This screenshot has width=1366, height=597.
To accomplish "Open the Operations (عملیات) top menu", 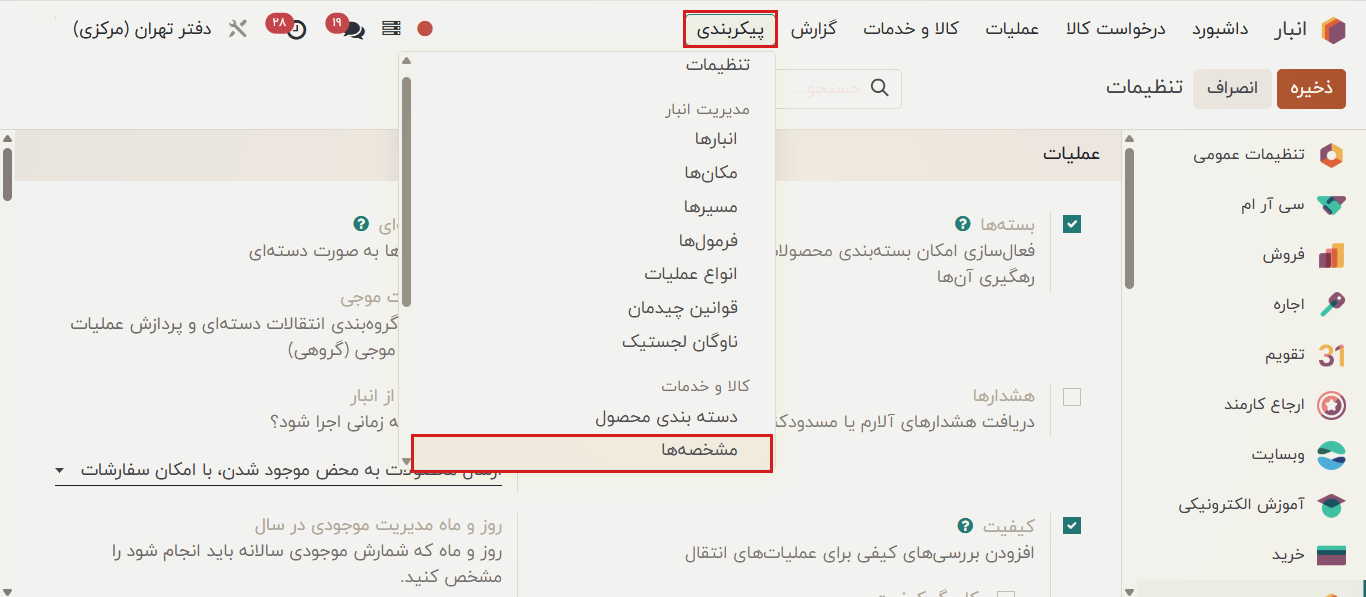I will [x=1013, y=29].
